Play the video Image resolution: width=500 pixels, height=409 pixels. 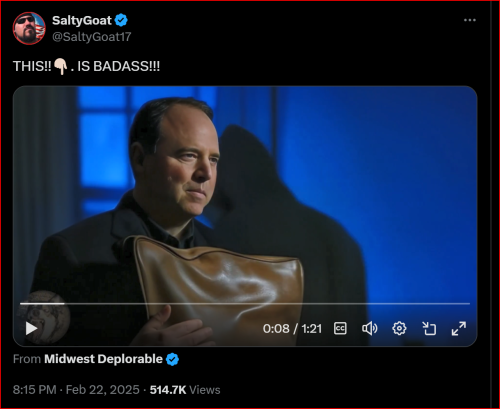(31, 328)
